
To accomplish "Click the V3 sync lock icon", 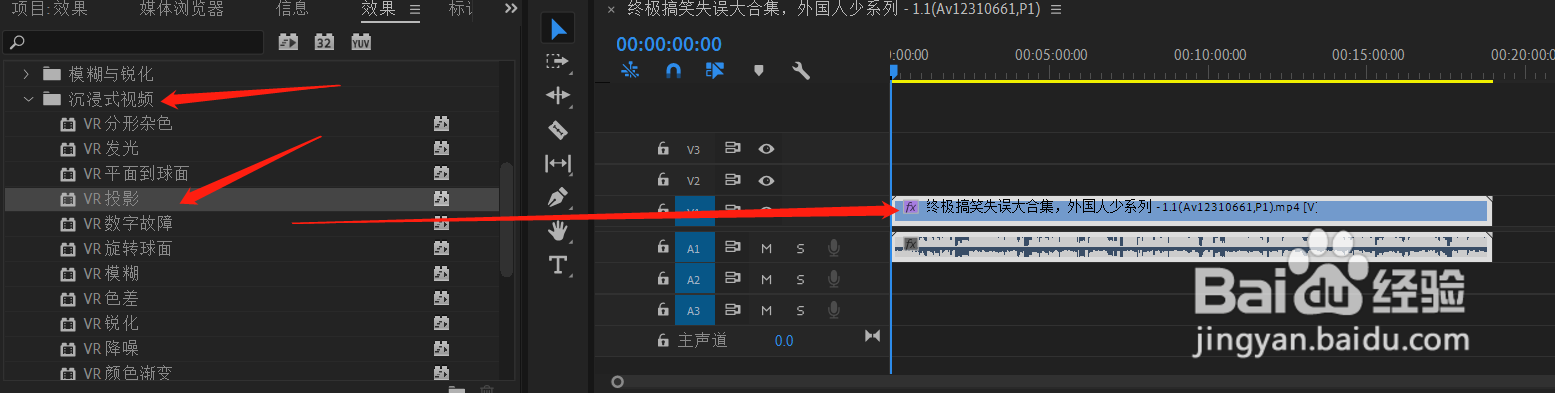I will point(732,148).
